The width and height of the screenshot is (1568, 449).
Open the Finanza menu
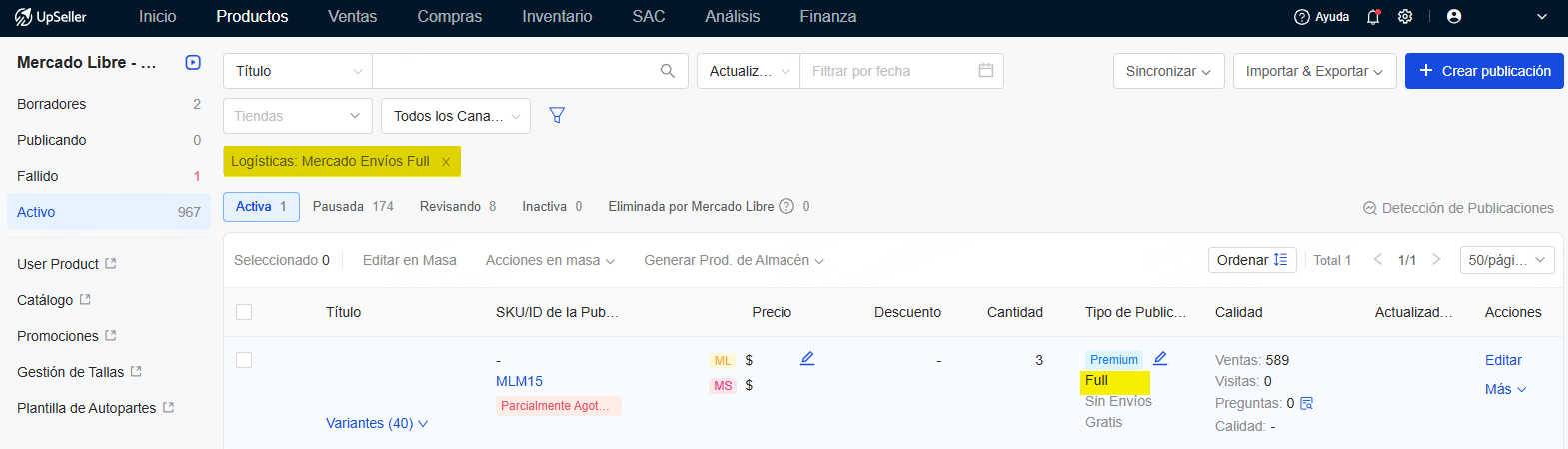coord(828,17)
